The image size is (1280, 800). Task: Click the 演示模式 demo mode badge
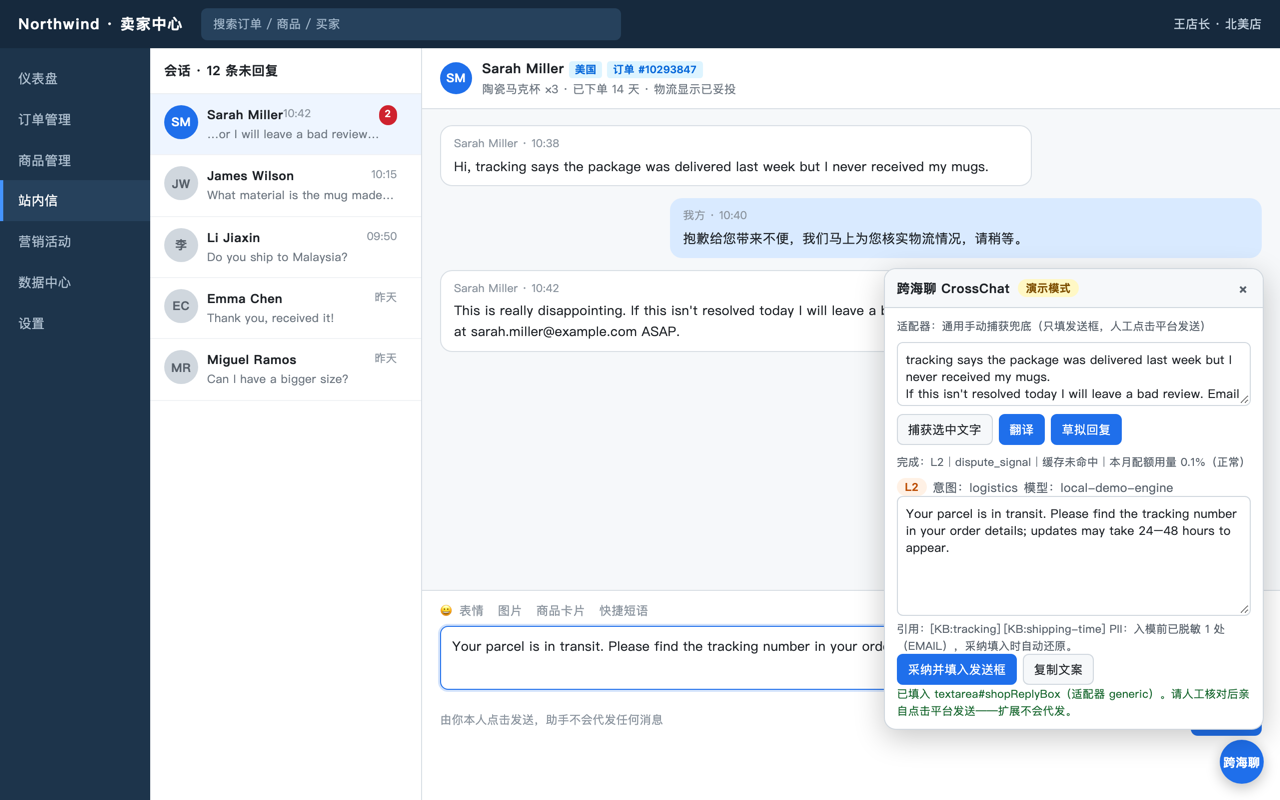pyautogui.click(x=1048, y=288)
